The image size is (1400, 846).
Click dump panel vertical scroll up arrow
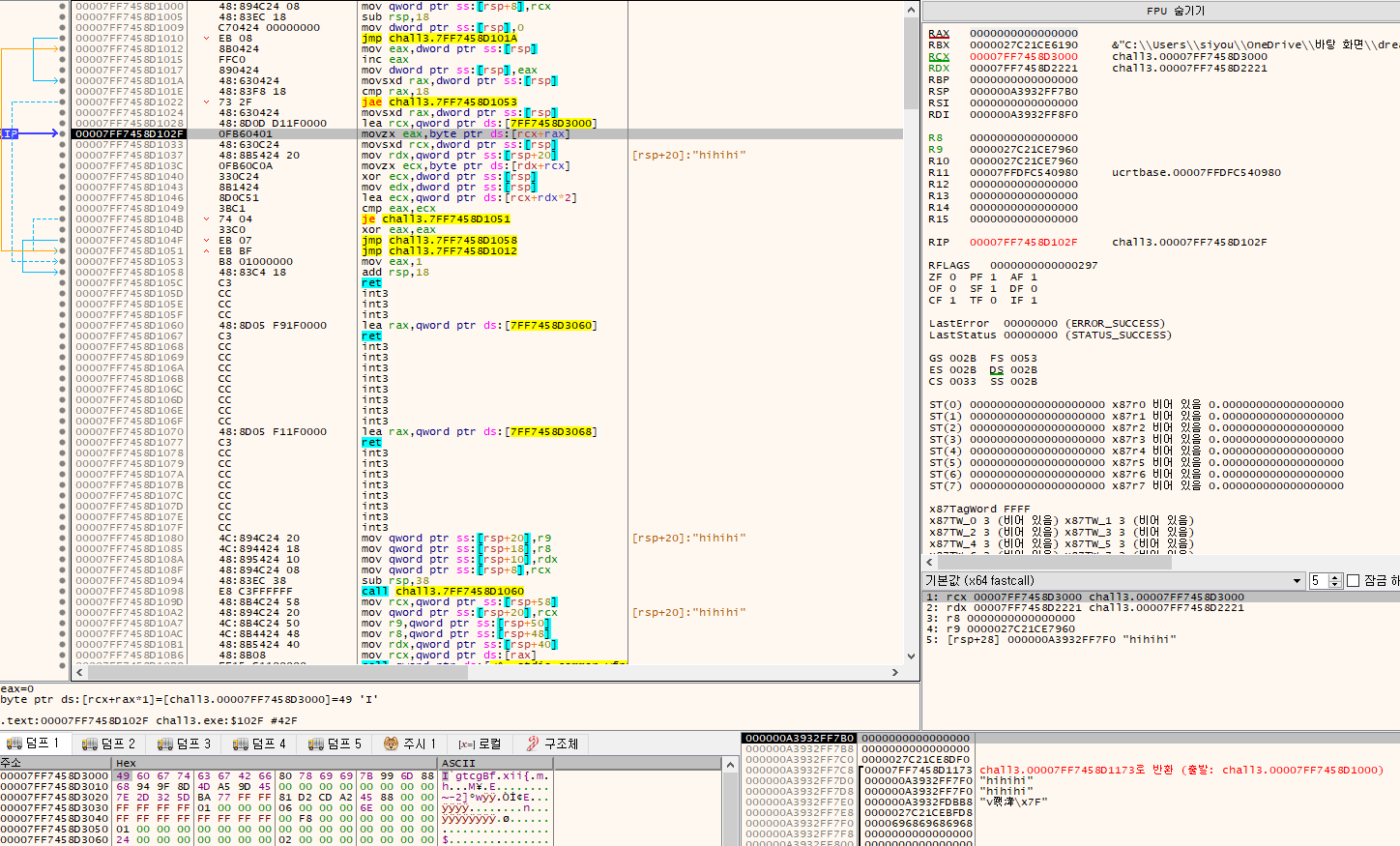click(x=729, y=764)
